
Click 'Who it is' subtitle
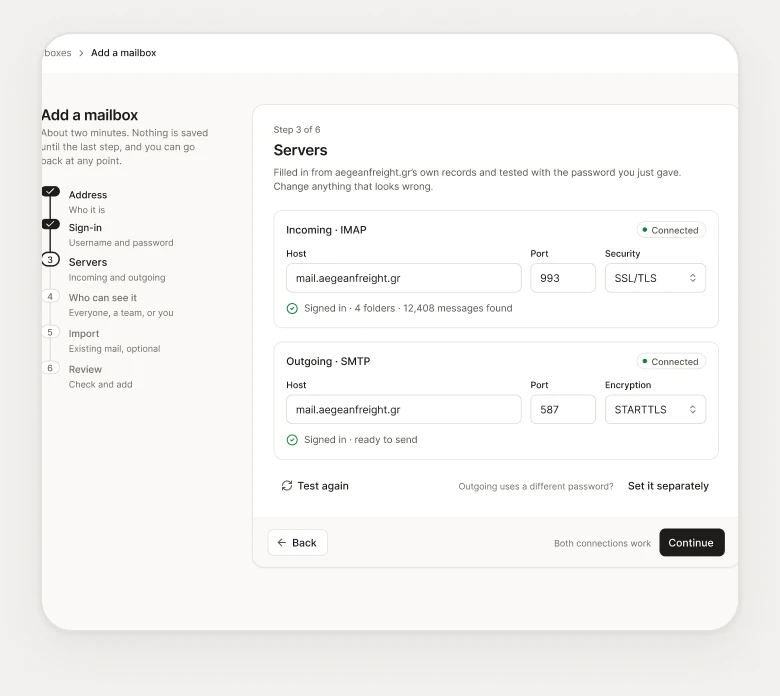tap(87, 210)
